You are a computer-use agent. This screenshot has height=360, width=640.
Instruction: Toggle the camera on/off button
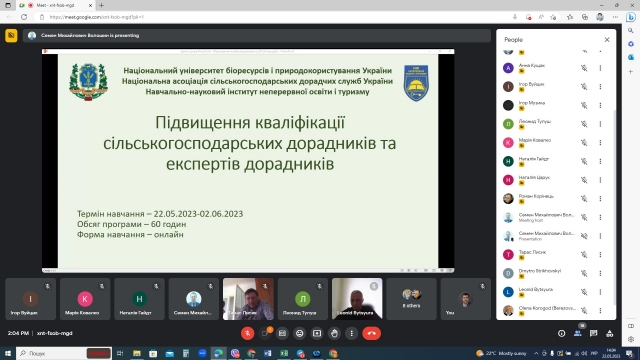tap(265, 333)
